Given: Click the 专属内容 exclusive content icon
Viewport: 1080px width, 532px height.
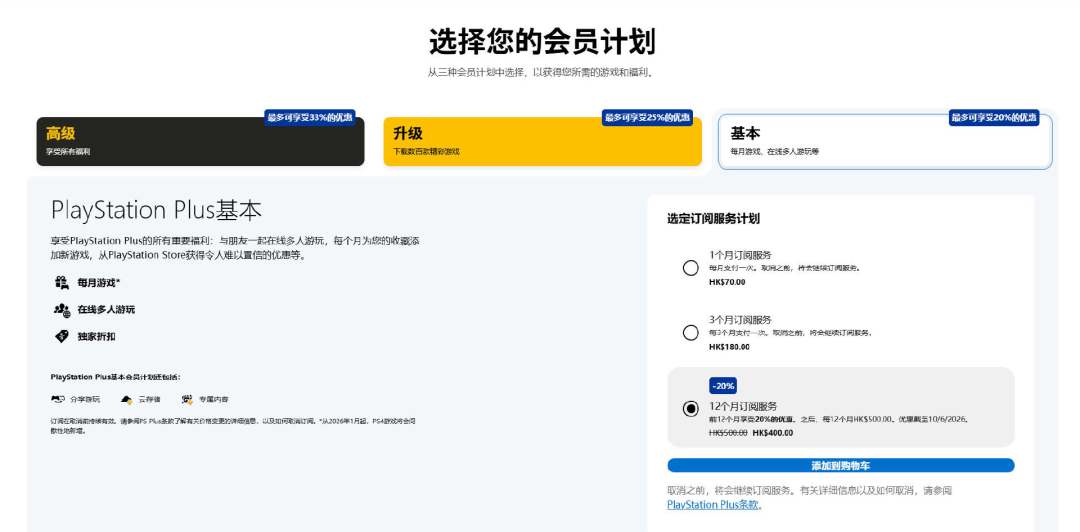Looking at the screenshot, I should pyautogui.click(x=187, y=399).
